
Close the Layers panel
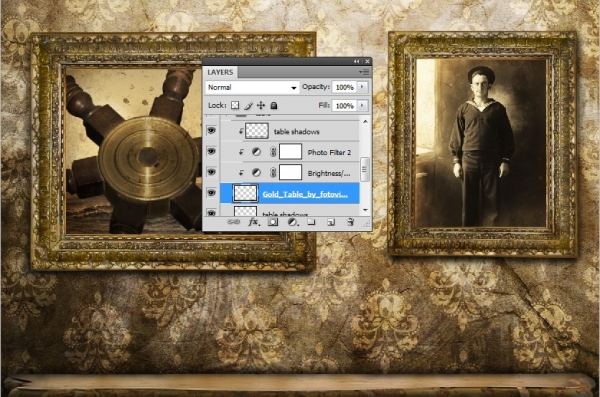[x=367, y=61]
